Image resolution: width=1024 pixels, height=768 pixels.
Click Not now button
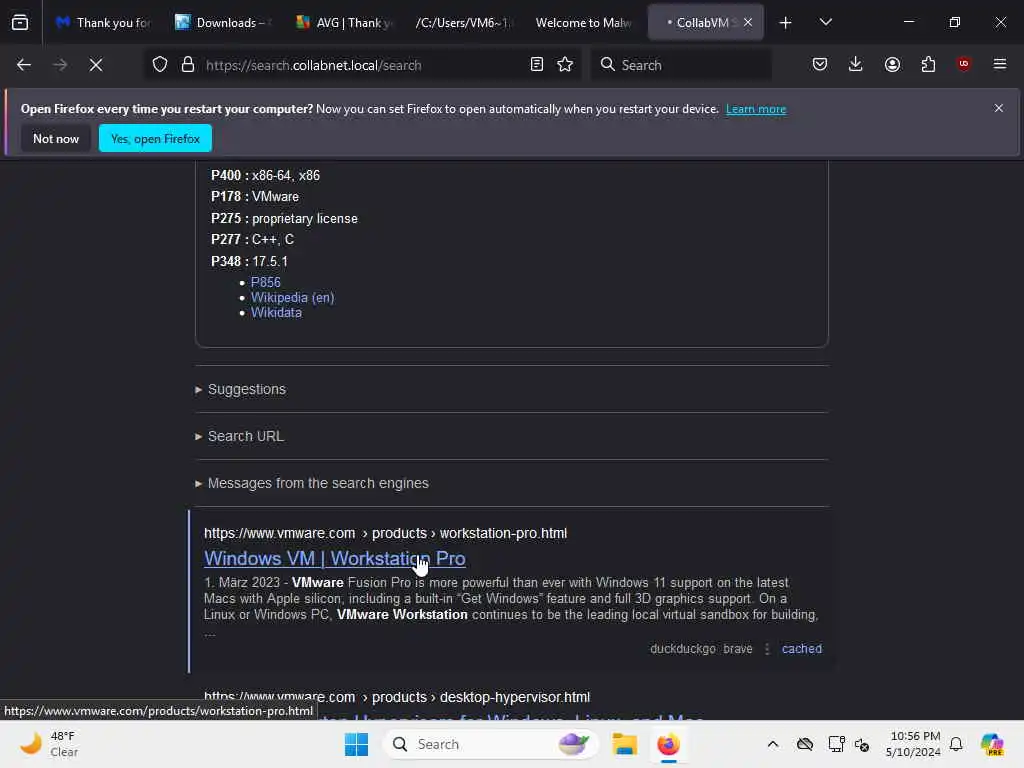(x=56, y=138)
